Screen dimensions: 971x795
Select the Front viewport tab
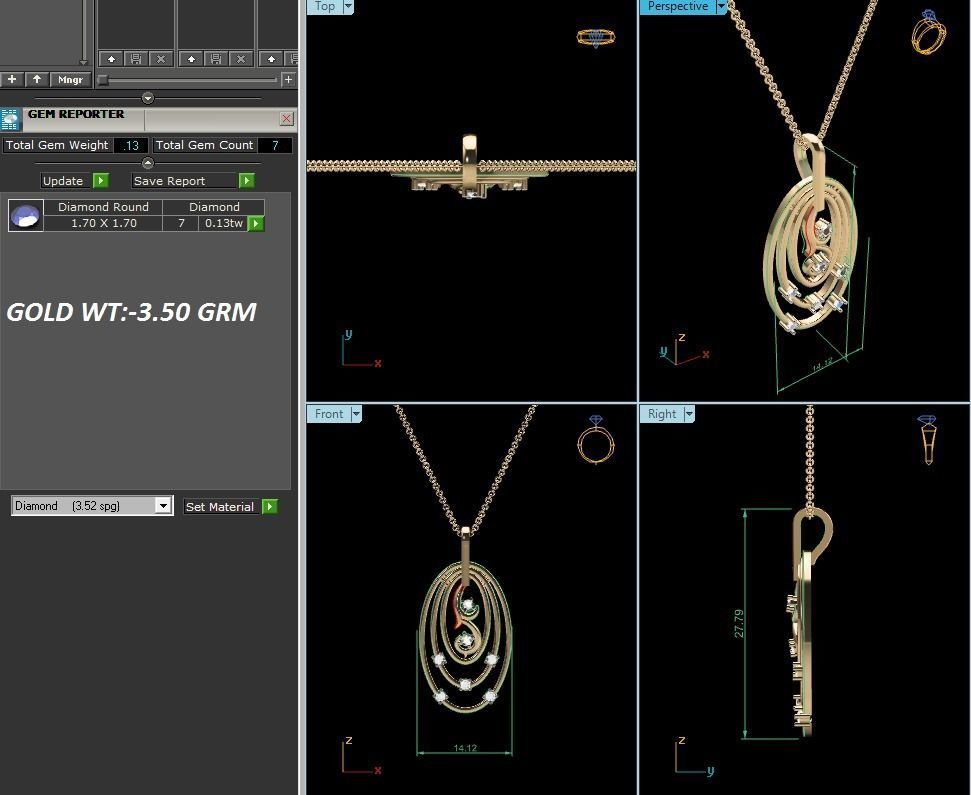(x=329, y=414)
